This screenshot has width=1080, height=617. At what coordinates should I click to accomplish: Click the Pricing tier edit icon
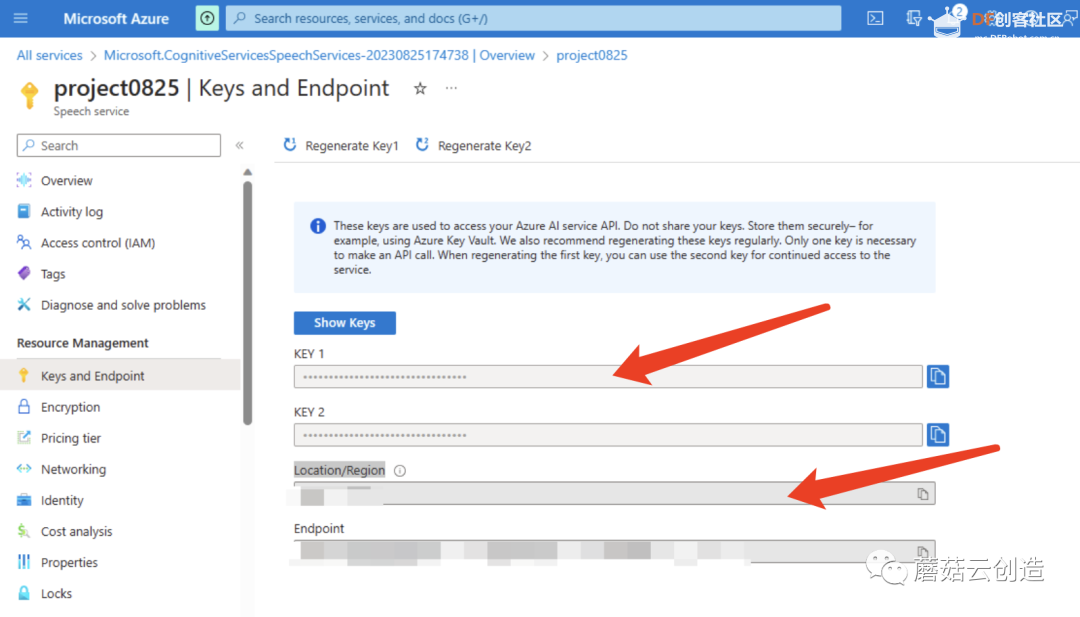24,437
